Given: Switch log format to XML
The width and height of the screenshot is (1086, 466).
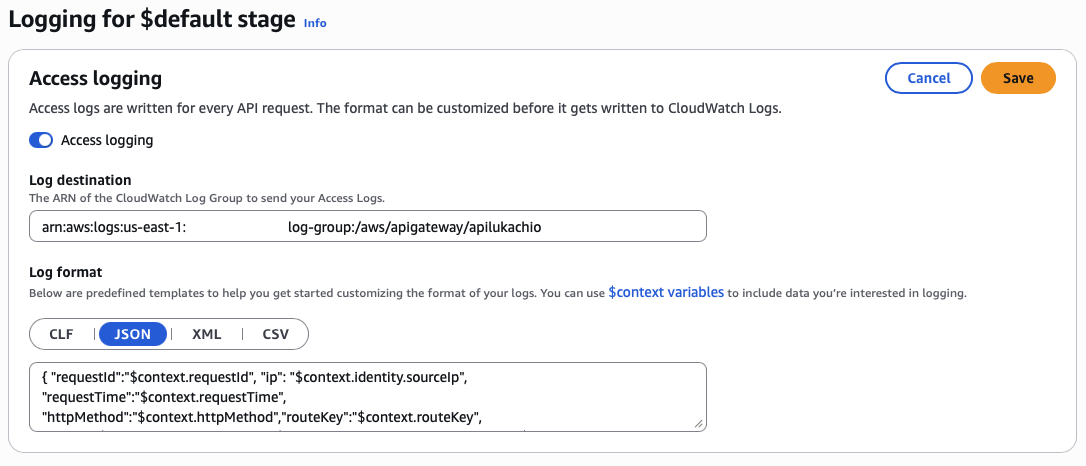Looking at the screenshot, I should 206,334.
